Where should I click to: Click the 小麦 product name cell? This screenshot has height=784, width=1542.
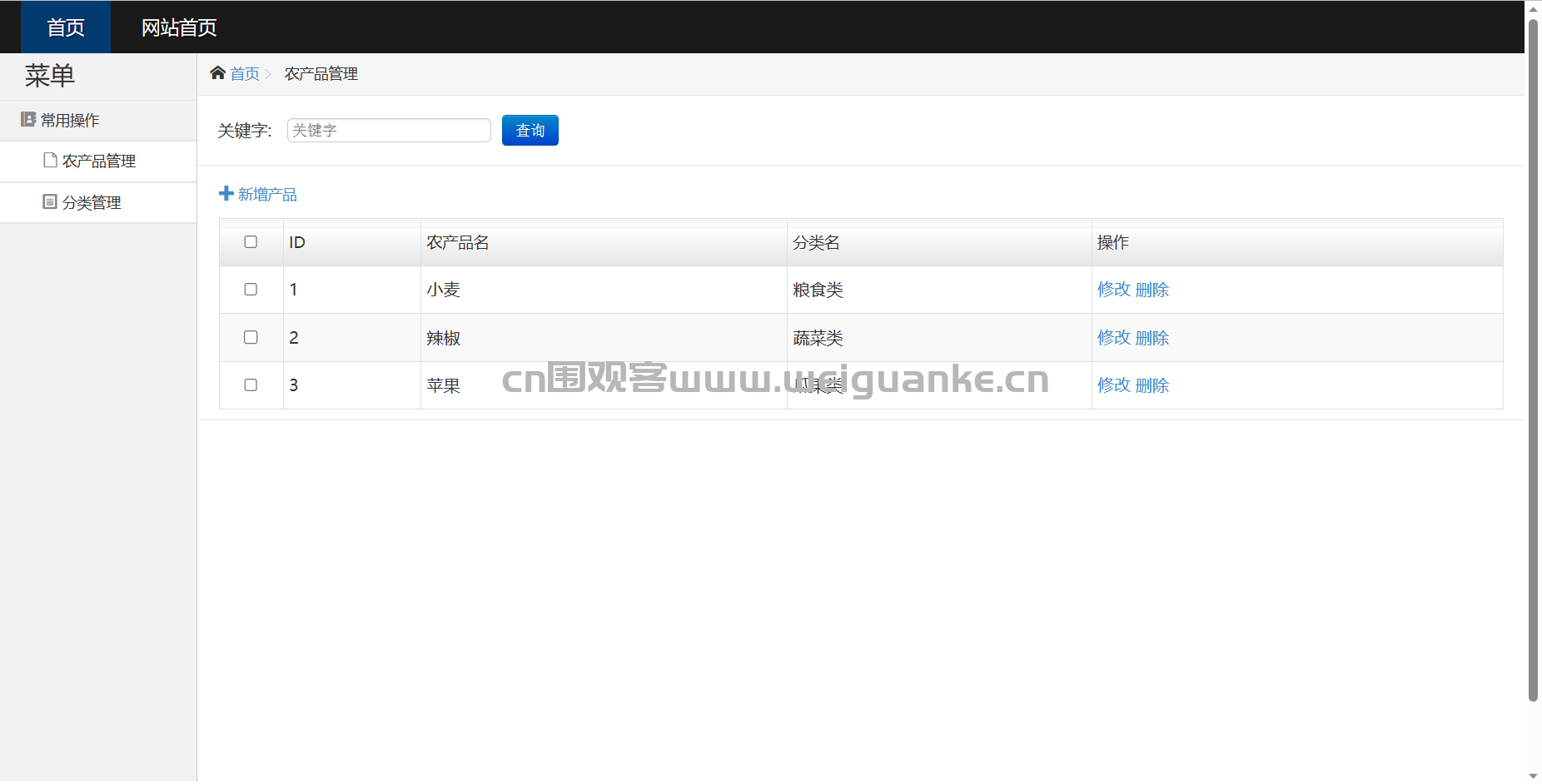pyautogui.click(x=604, y=290)
